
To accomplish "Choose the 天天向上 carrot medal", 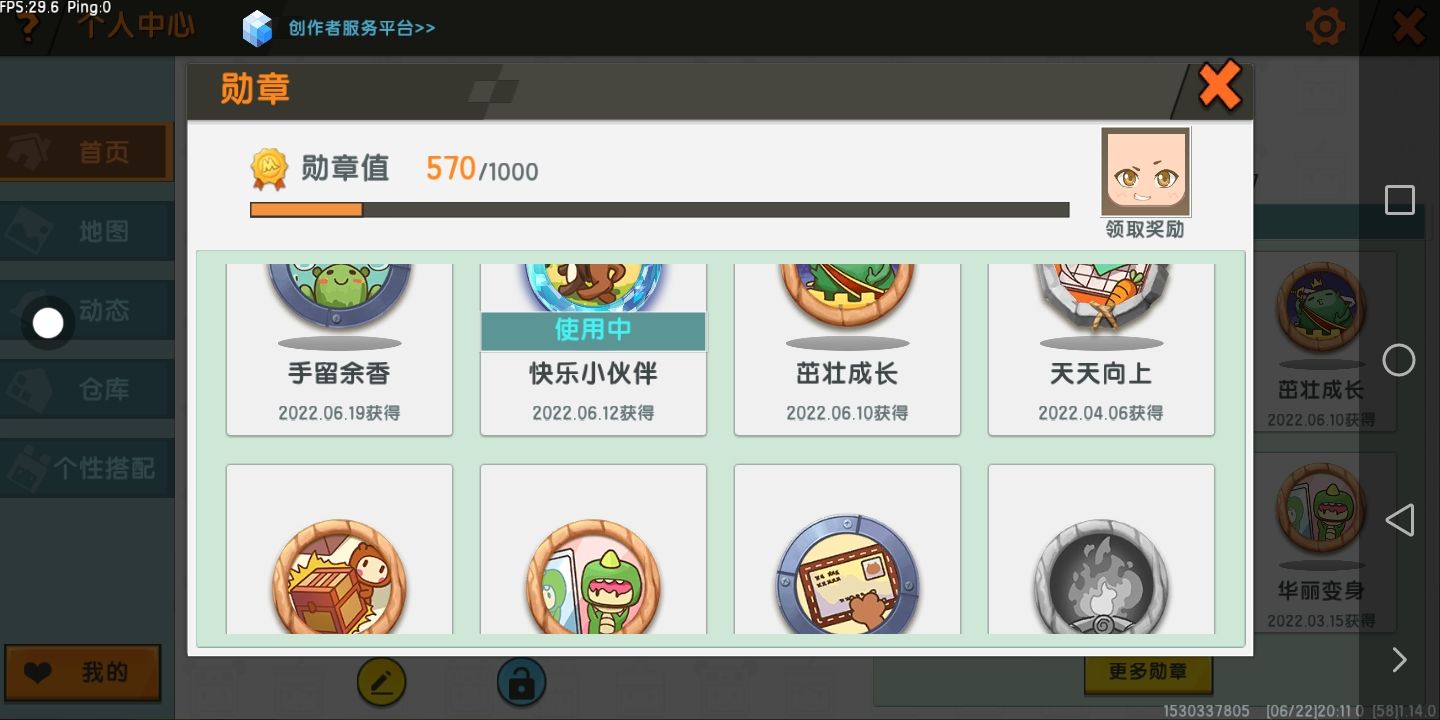I will pos(1101,349).
